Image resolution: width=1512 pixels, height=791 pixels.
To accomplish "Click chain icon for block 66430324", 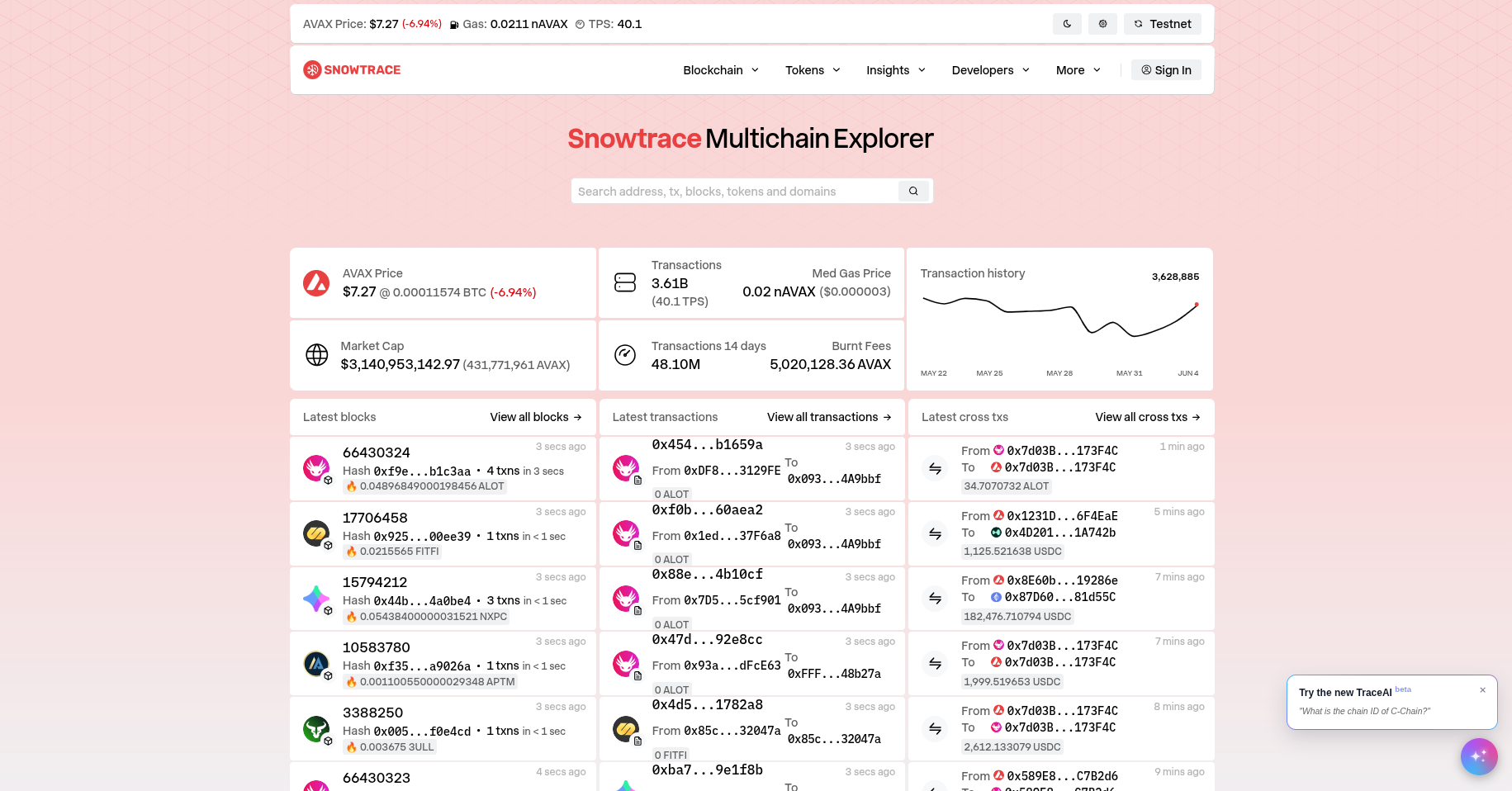I will (316, 468).
